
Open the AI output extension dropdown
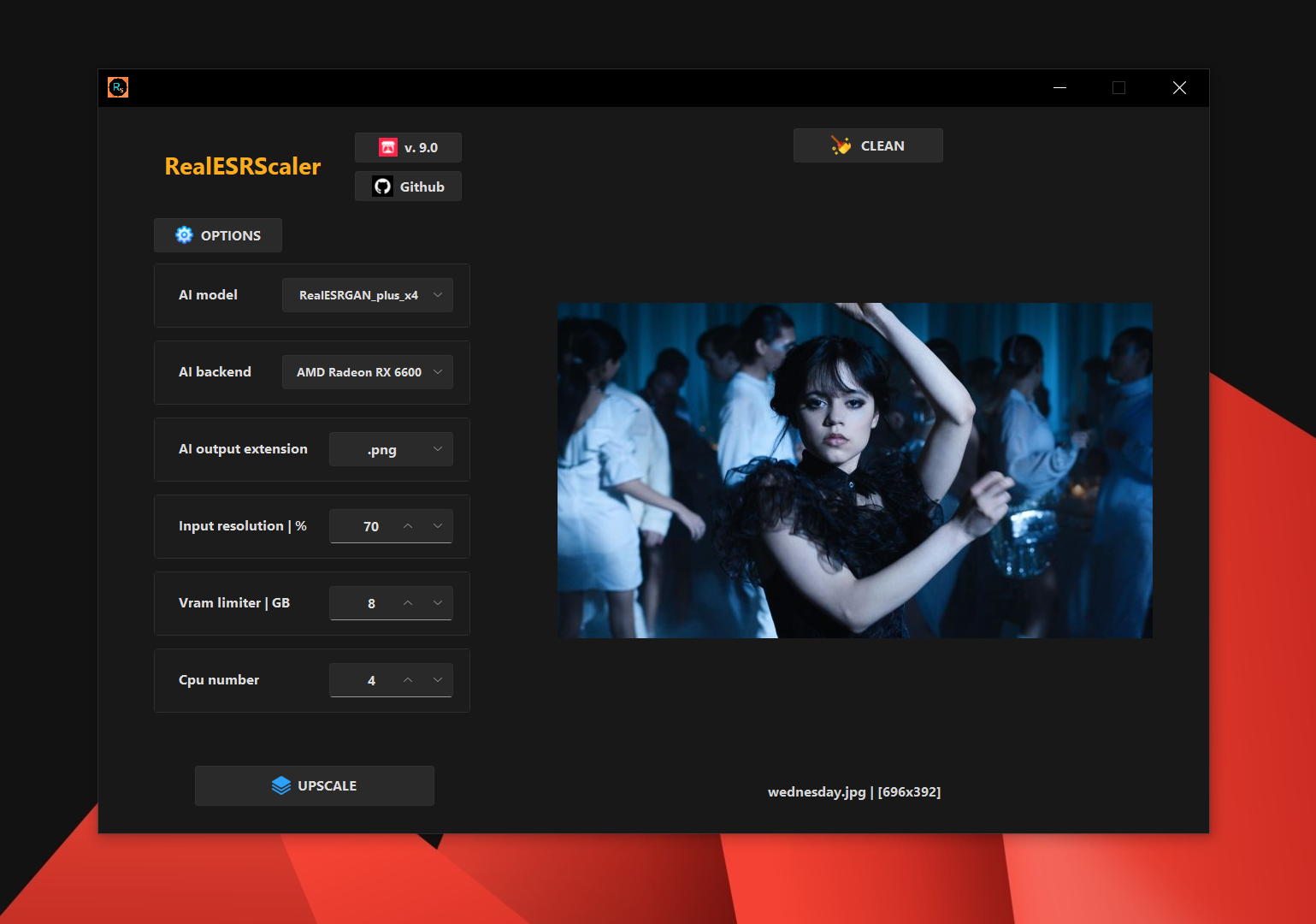coord(391,448)
